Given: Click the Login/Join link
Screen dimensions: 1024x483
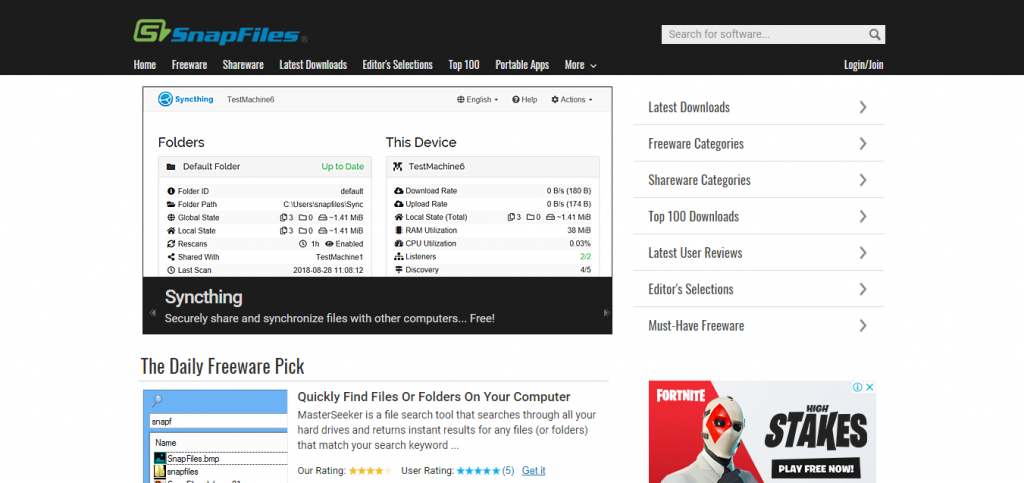Looking at the screenshot, I should (863, 65).
